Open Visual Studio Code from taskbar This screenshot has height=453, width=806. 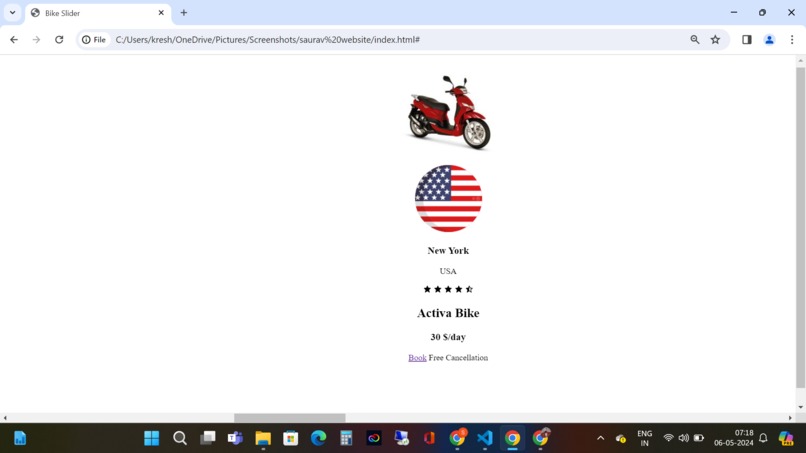(485, 438)
